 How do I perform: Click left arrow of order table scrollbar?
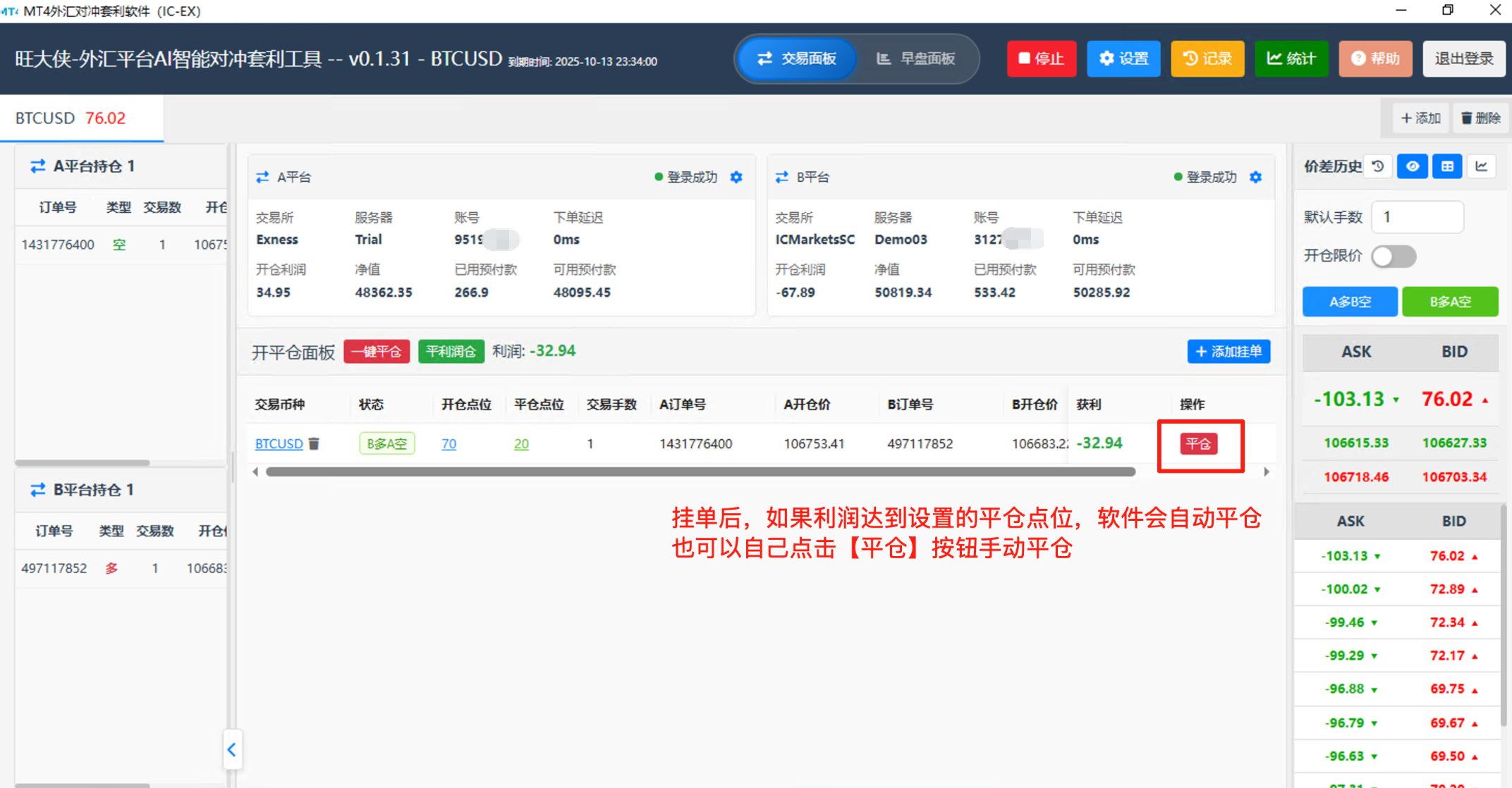pyautogui.click(x=255, y=472)
